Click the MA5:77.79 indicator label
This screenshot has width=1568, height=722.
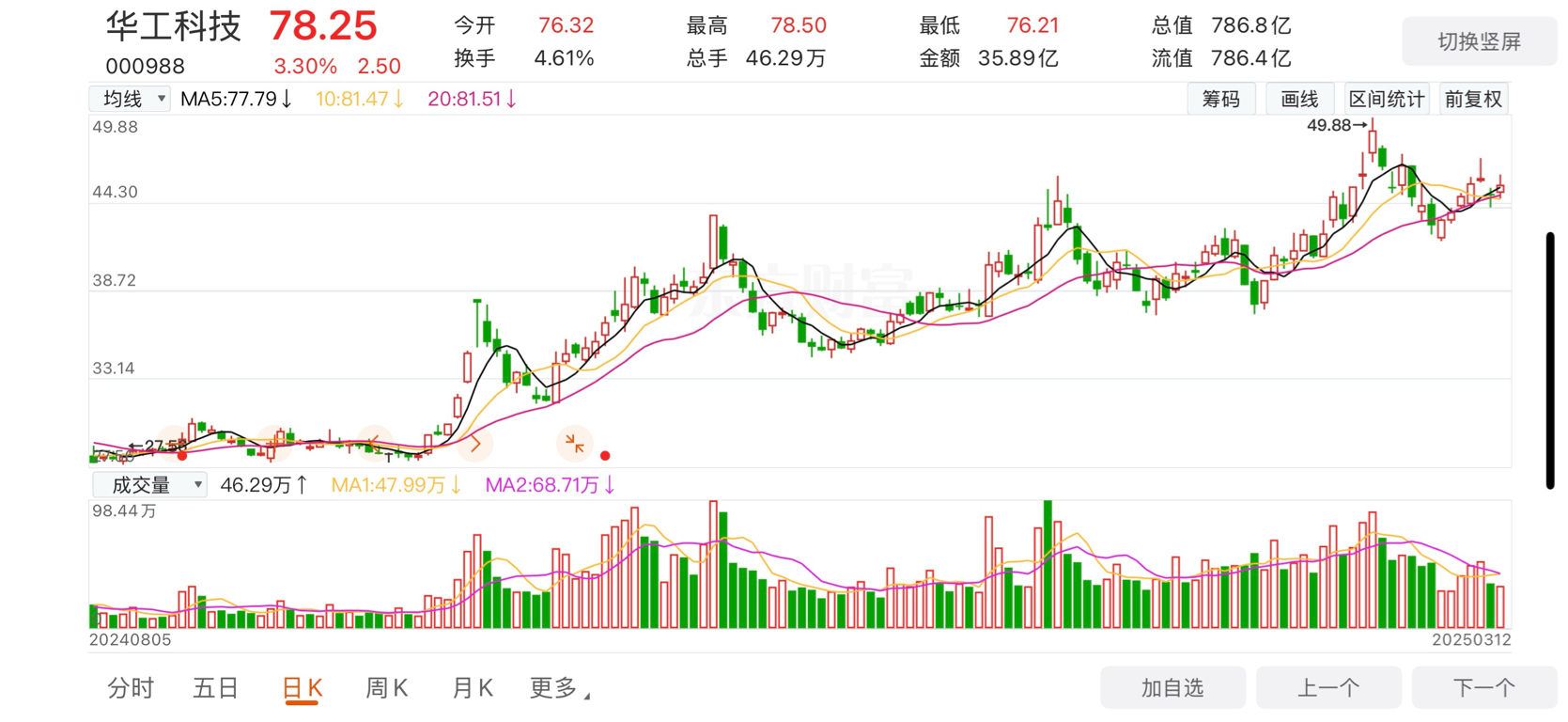click(x=236, y=99)
